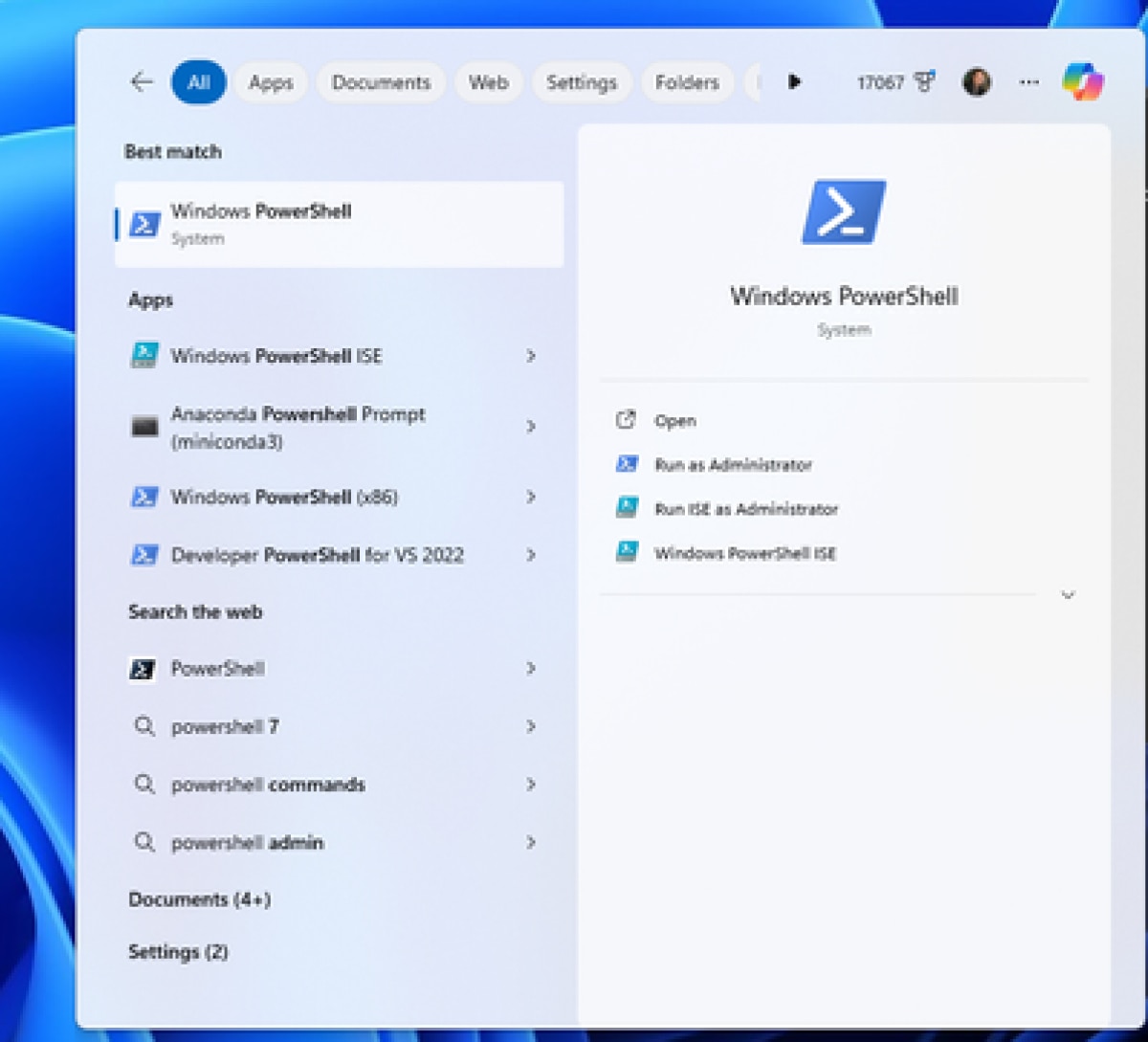This screenshot has width=1148, height=1042.
Task: Go back using the left arrow
Action: point(142,82)
